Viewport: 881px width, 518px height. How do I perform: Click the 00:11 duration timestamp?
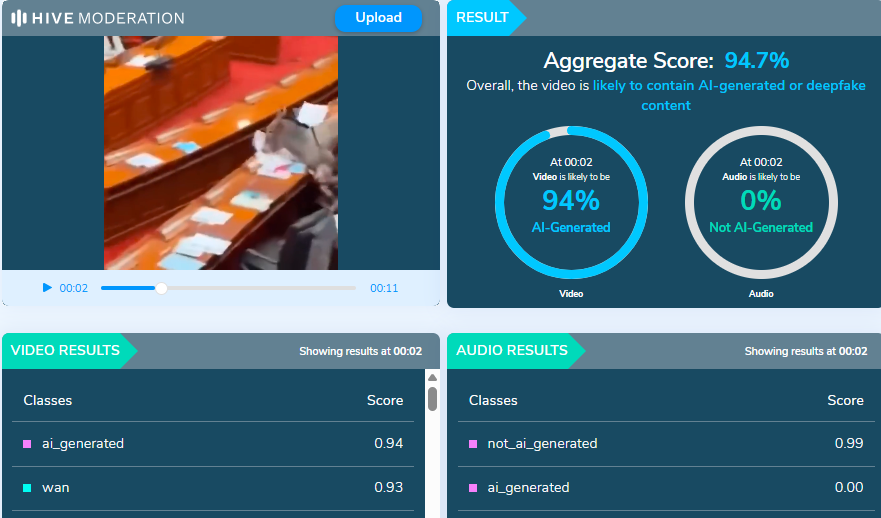coord(384,288)
